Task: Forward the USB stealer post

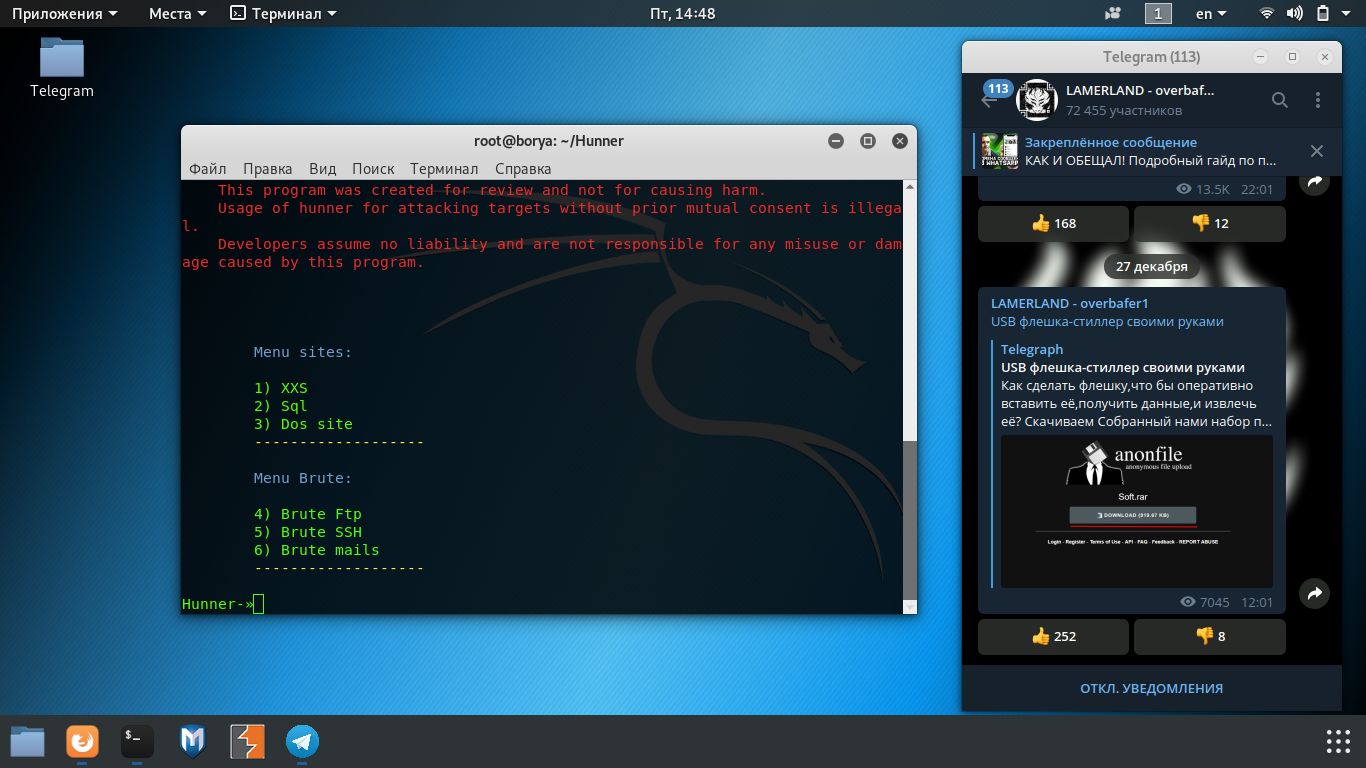Action: coord(1314,594)
